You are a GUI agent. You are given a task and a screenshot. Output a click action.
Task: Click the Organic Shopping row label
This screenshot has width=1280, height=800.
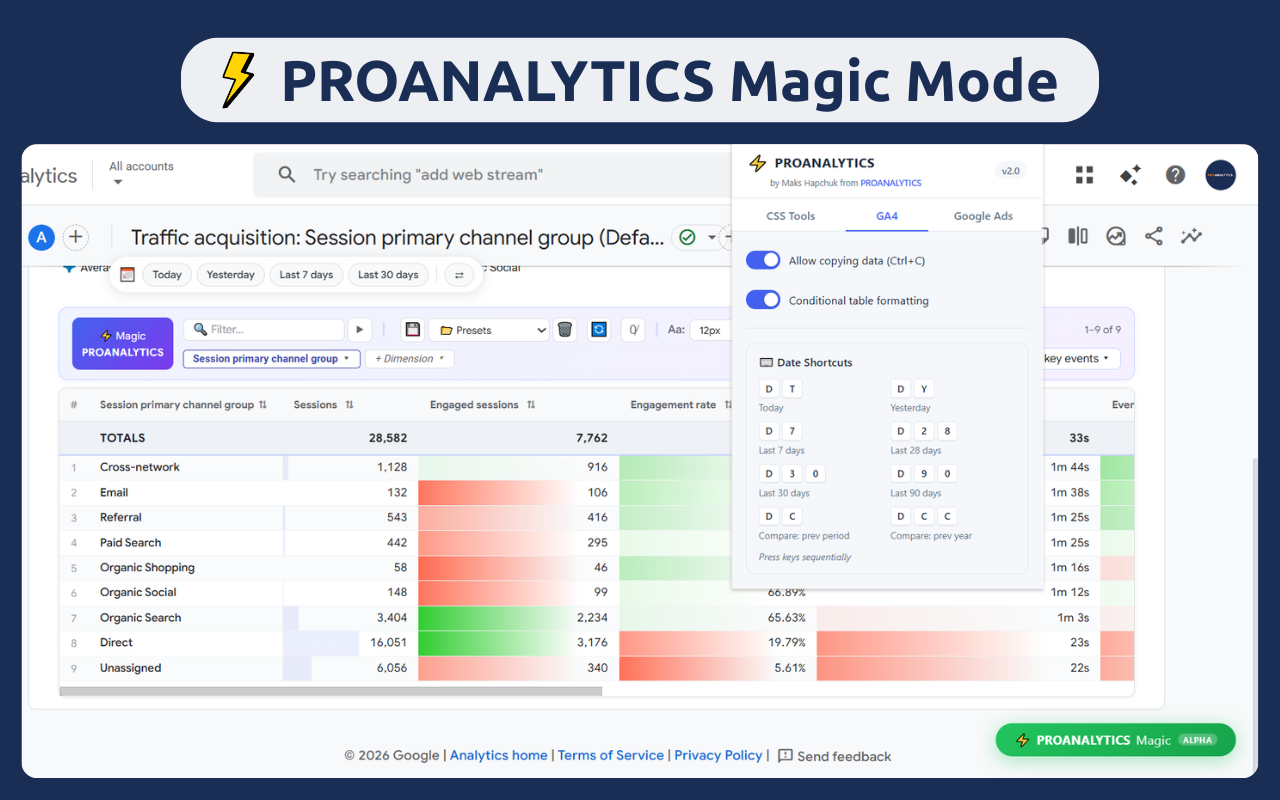[148, 567]
